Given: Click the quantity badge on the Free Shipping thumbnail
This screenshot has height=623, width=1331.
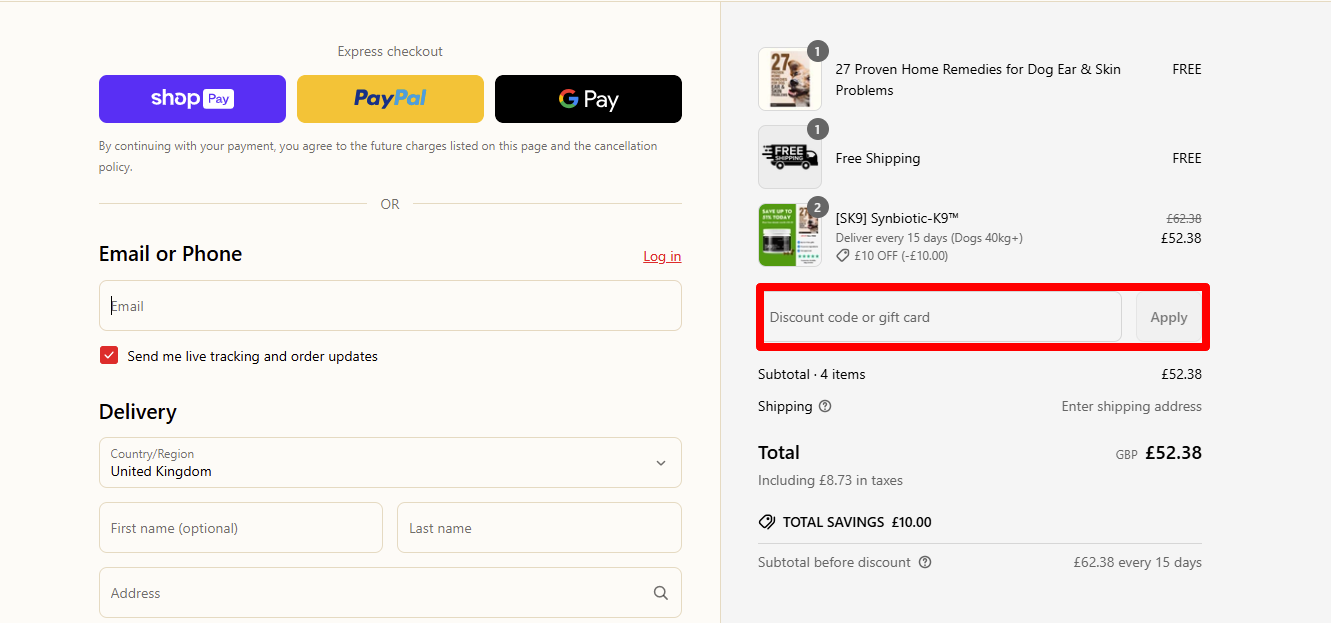Looking at the screenshot, I should [818, 129].
